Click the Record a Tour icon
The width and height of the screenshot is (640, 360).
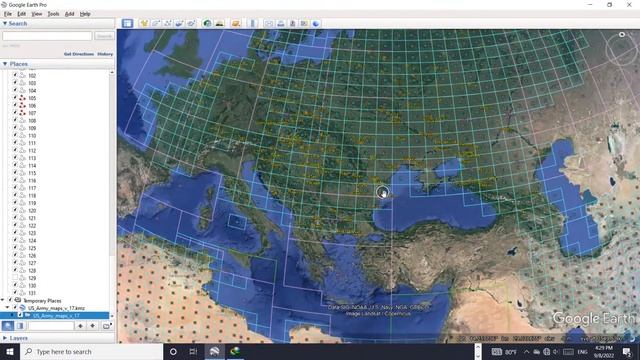point(191,23)
